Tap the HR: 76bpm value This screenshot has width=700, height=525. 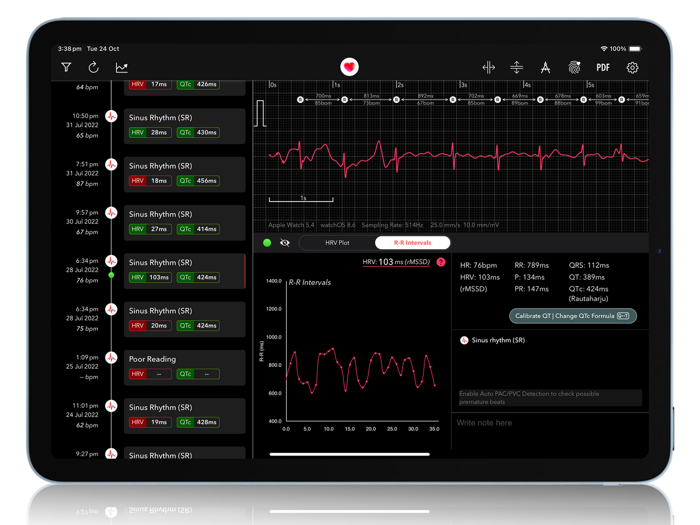pyautogui.click(x=478, y=265)
